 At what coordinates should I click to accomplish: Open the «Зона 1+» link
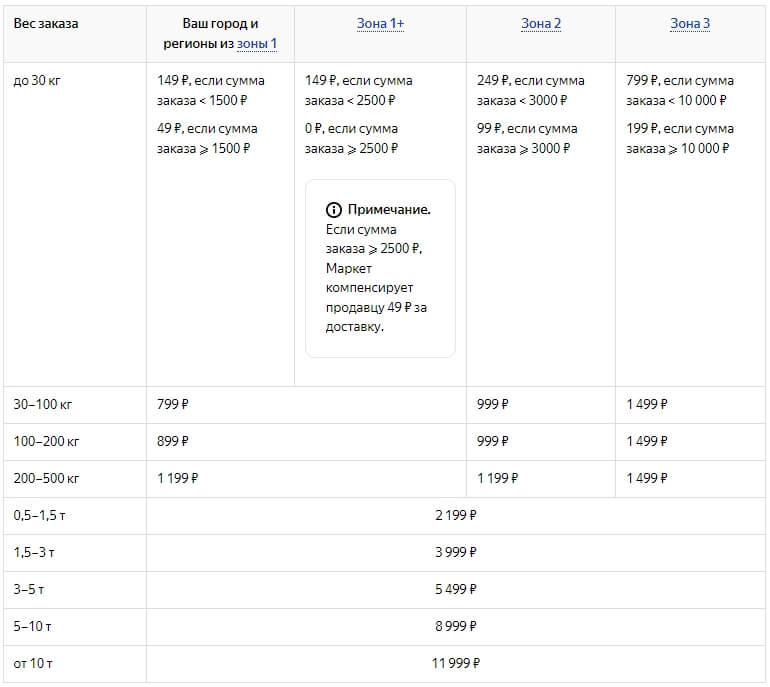point(380,24)
